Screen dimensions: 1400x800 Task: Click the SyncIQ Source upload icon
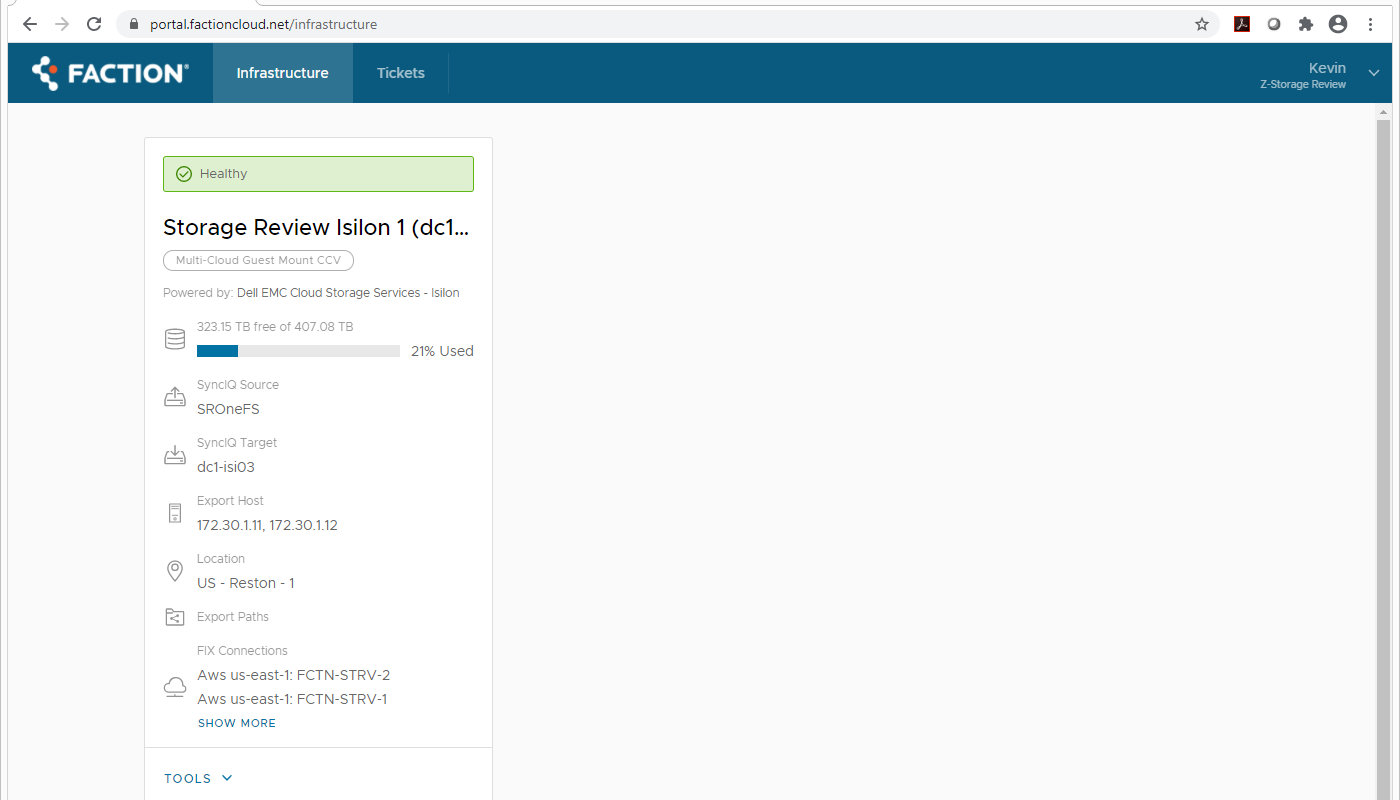tap(175, 397)
